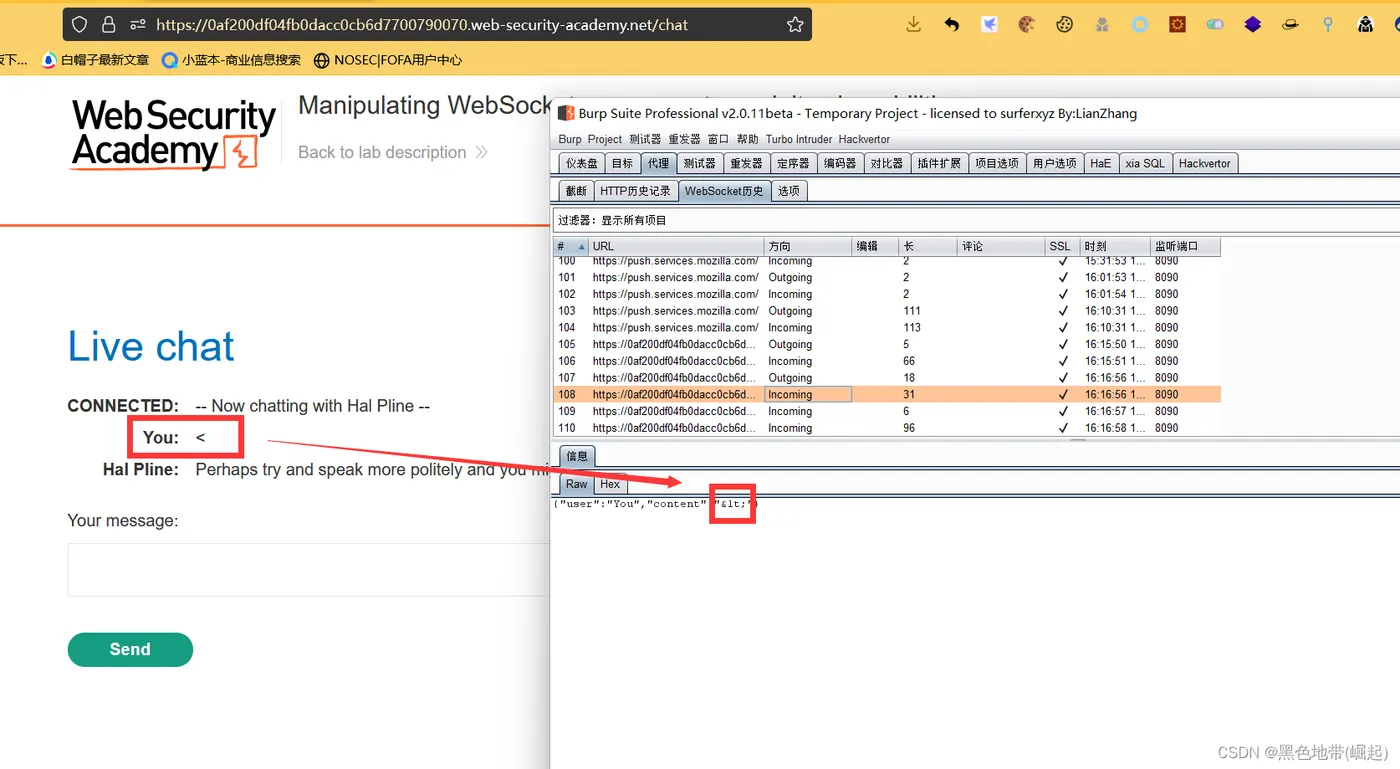Select the 代理 tab

[x=657, y=163]
